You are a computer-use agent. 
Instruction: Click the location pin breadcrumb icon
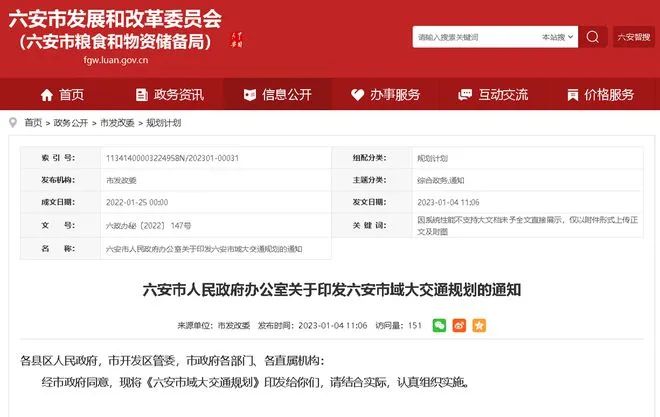[12, 122]
